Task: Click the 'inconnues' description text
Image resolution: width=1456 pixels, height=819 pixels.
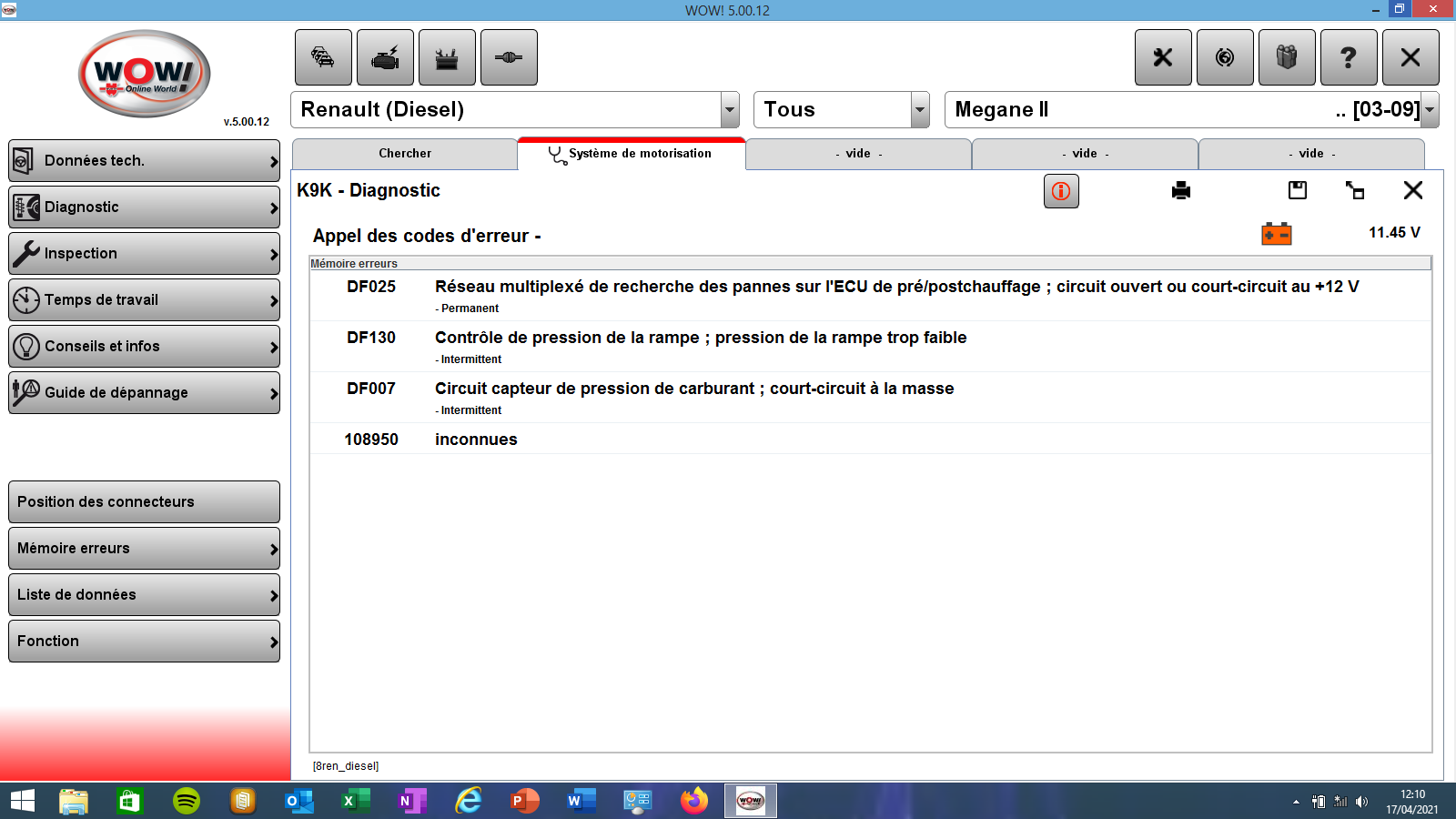Action: pos(476,440)
